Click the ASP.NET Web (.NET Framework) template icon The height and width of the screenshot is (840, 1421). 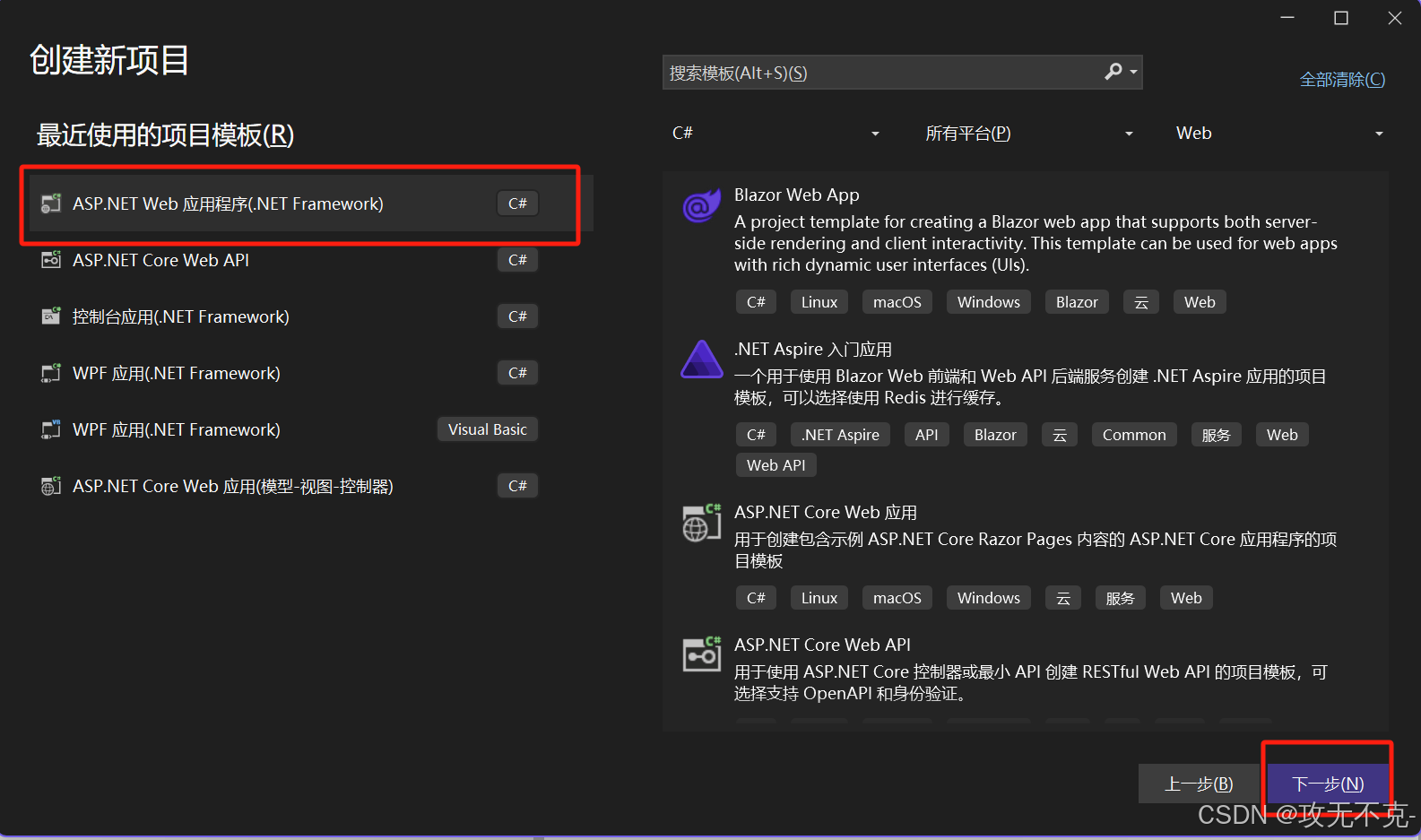[51, 204]
